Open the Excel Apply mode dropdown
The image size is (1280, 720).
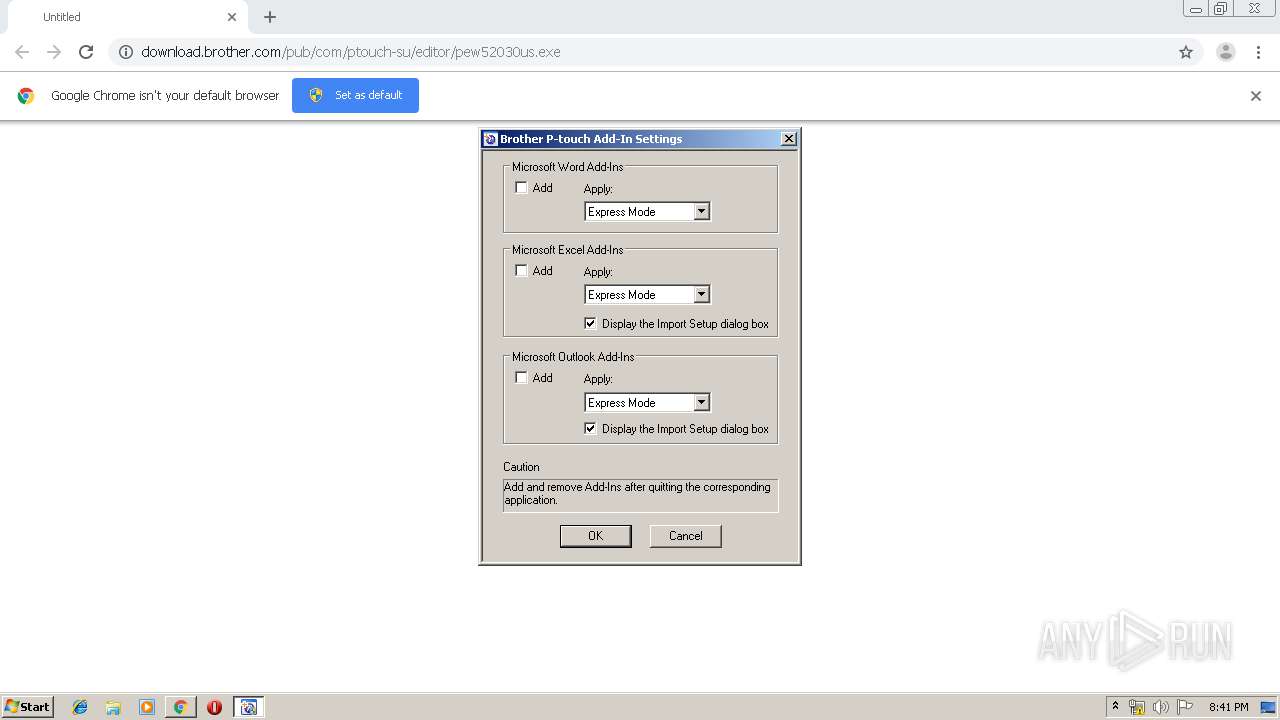pos(701,294)
